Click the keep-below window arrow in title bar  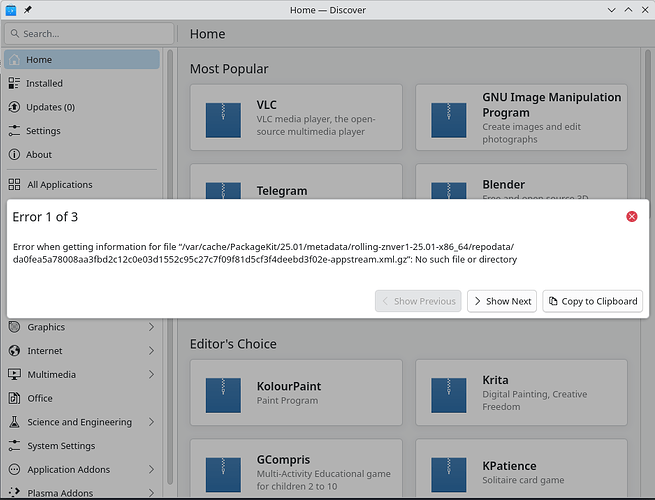tap(612, 10)
